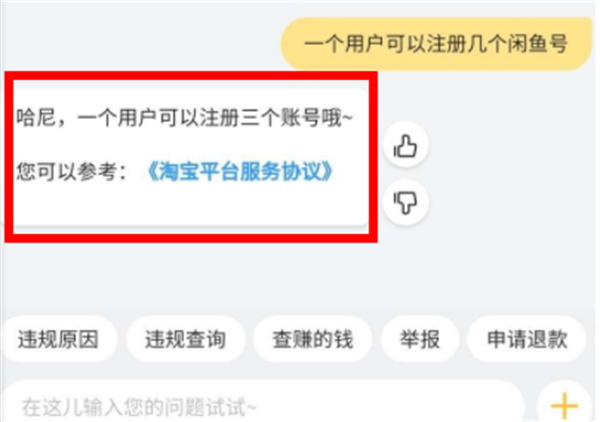Click empty chat space below the reply bubble

(298, 277)
